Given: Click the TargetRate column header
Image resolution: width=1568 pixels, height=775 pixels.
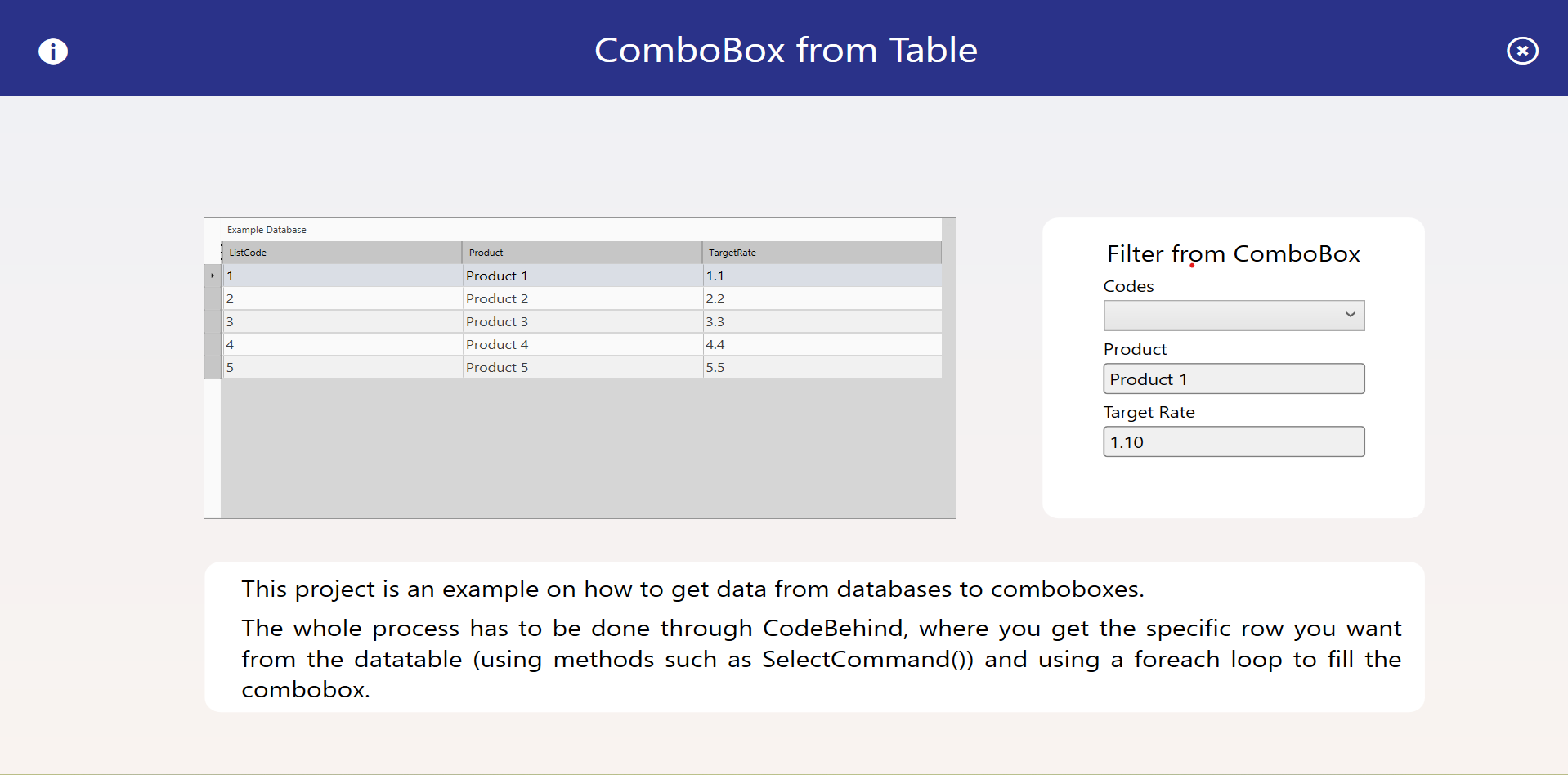Looking at the screenshot, I should (821, 253).
